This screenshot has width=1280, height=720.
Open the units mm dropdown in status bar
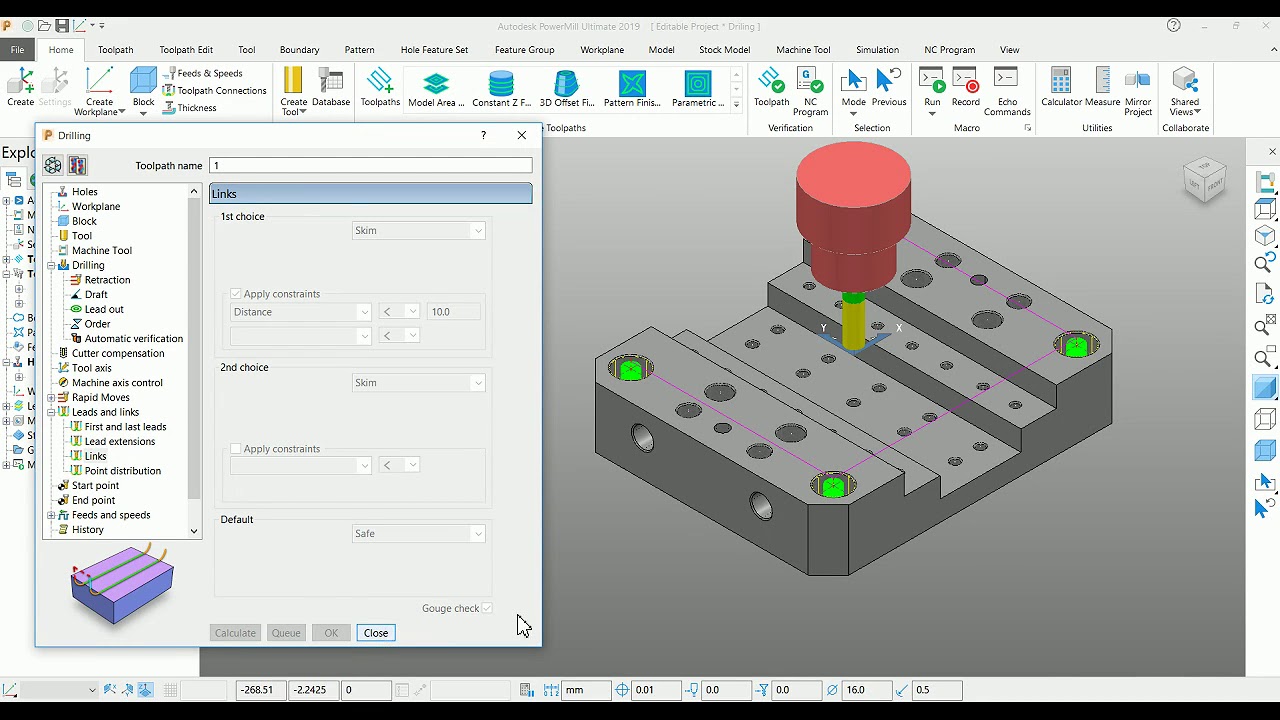(586, 690)
